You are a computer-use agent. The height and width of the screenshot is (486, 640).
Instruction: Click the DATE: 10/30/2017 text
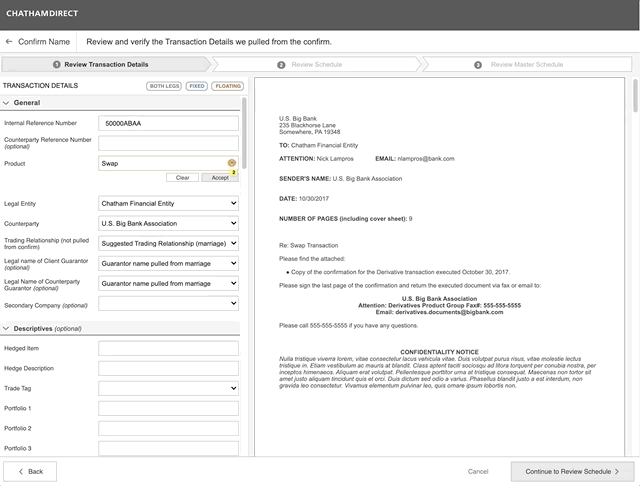[304, 199]
